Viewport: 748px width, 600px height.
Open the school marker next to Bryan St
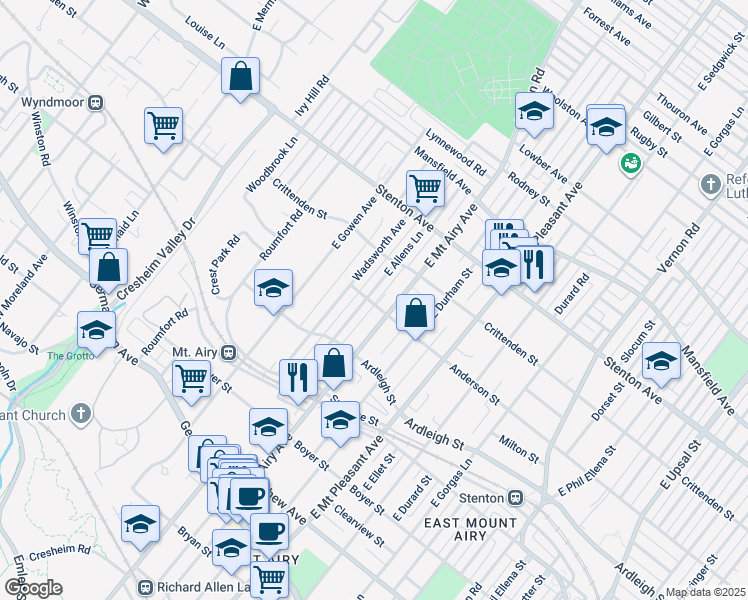[231, 548]
